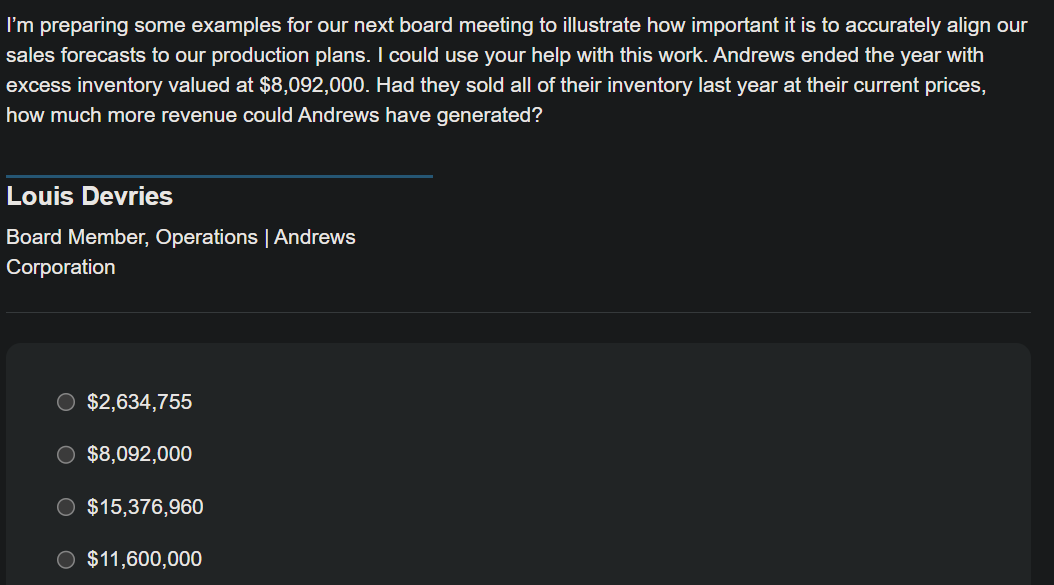Click the radio circle beside $15,376,960
This screenshot has width=1054, height=585.
pyautogui.click(x=66, y=507)
